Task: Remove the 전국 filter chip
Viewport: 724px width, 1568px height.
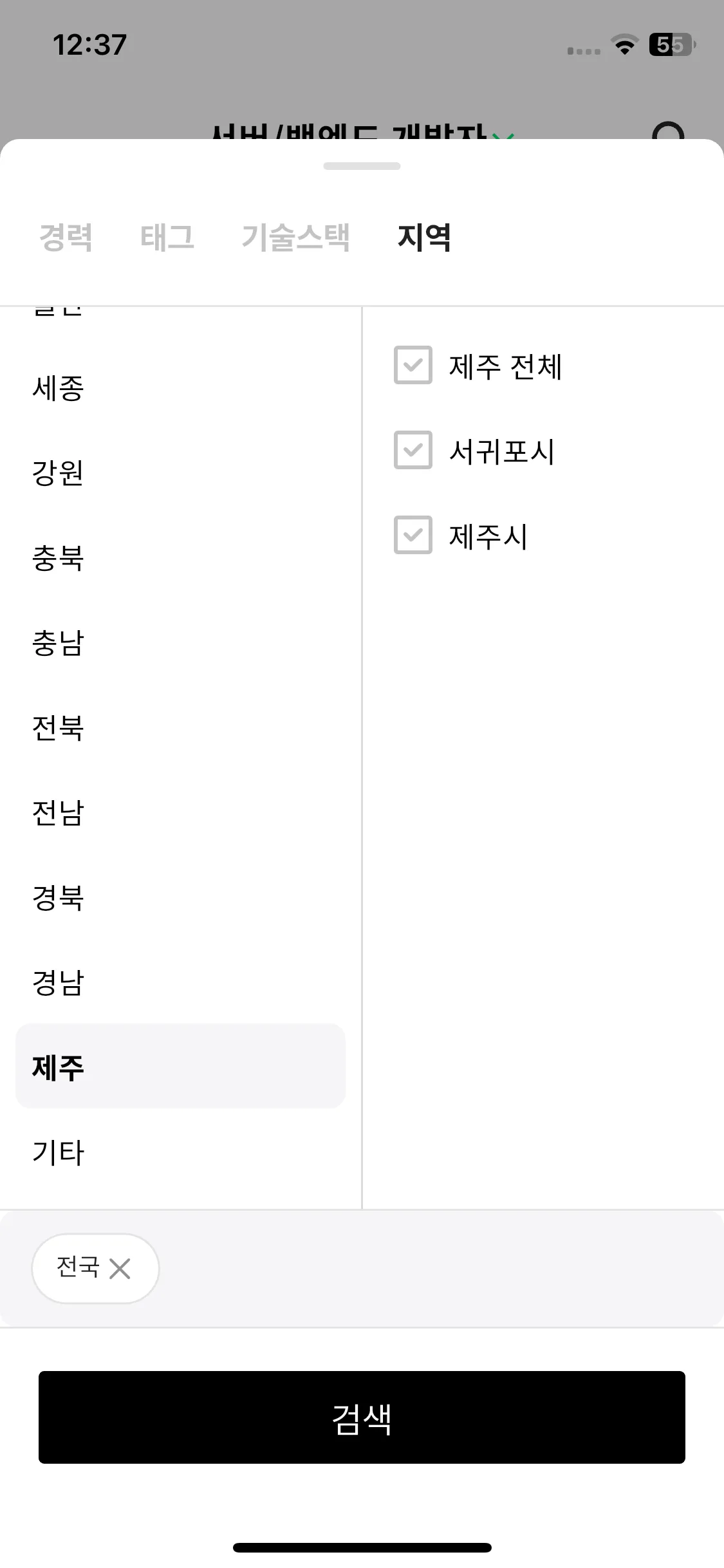Action: pos(120,1269)
